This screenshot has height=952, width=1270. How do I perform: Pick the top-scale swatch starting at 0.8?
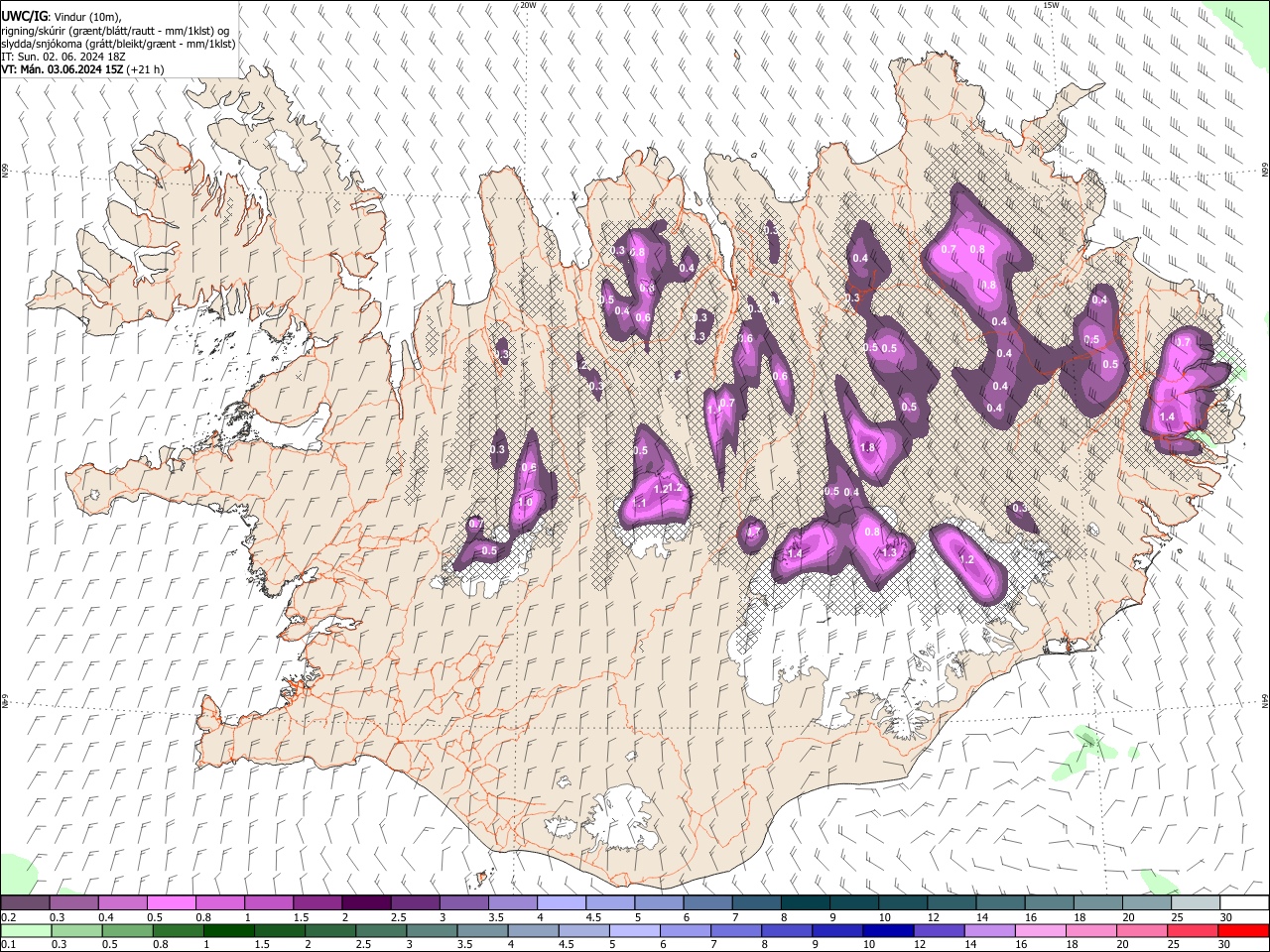click(x=221, y=903)
